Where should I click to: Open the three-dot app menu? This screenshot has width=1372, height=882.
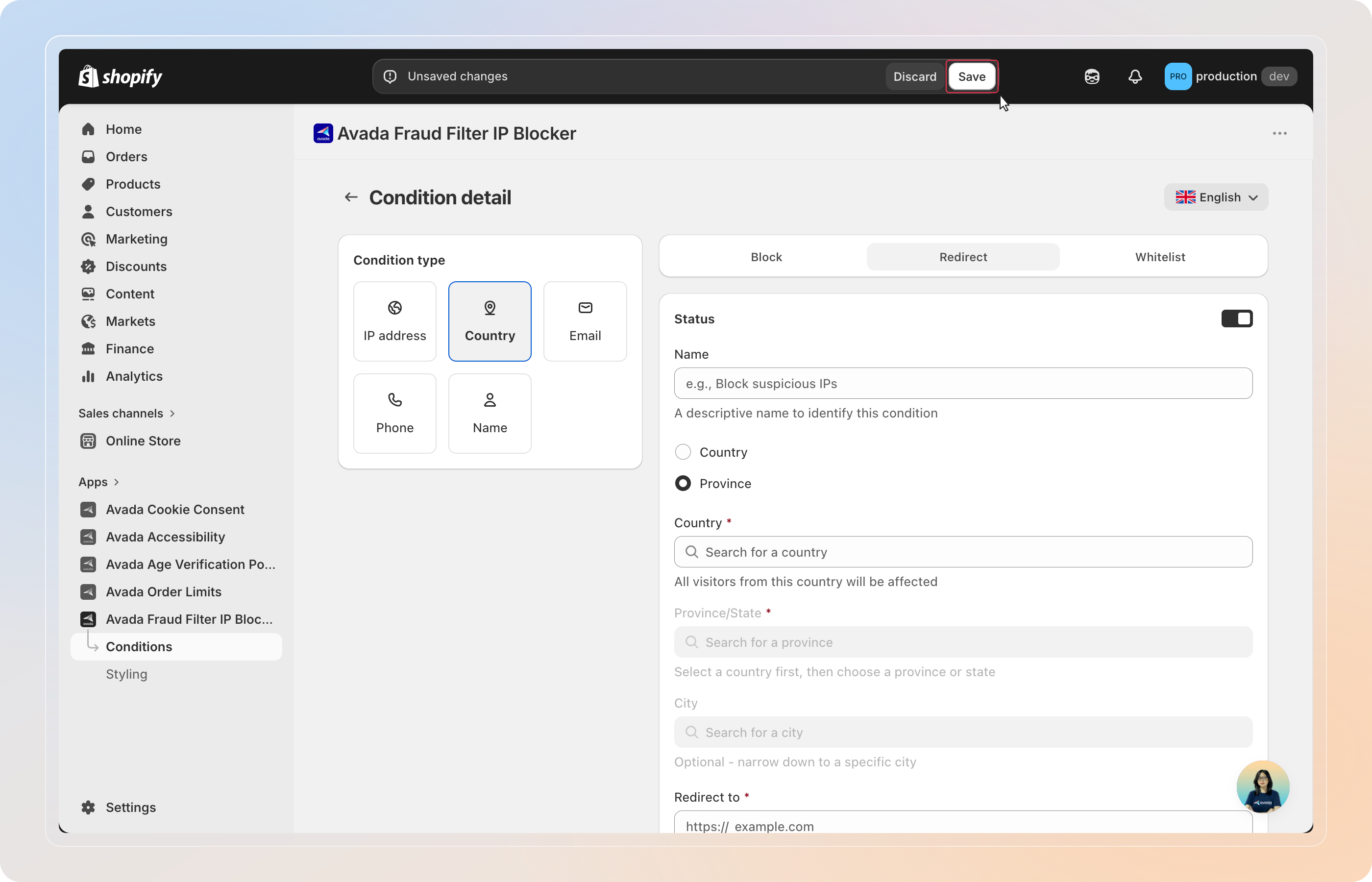tap(1279, 133)
